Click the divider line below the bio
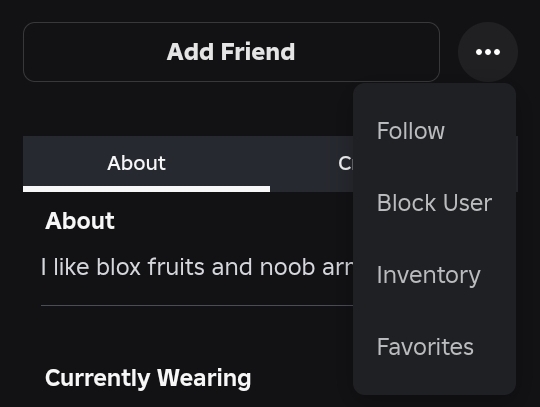 [x=197, y=305]
